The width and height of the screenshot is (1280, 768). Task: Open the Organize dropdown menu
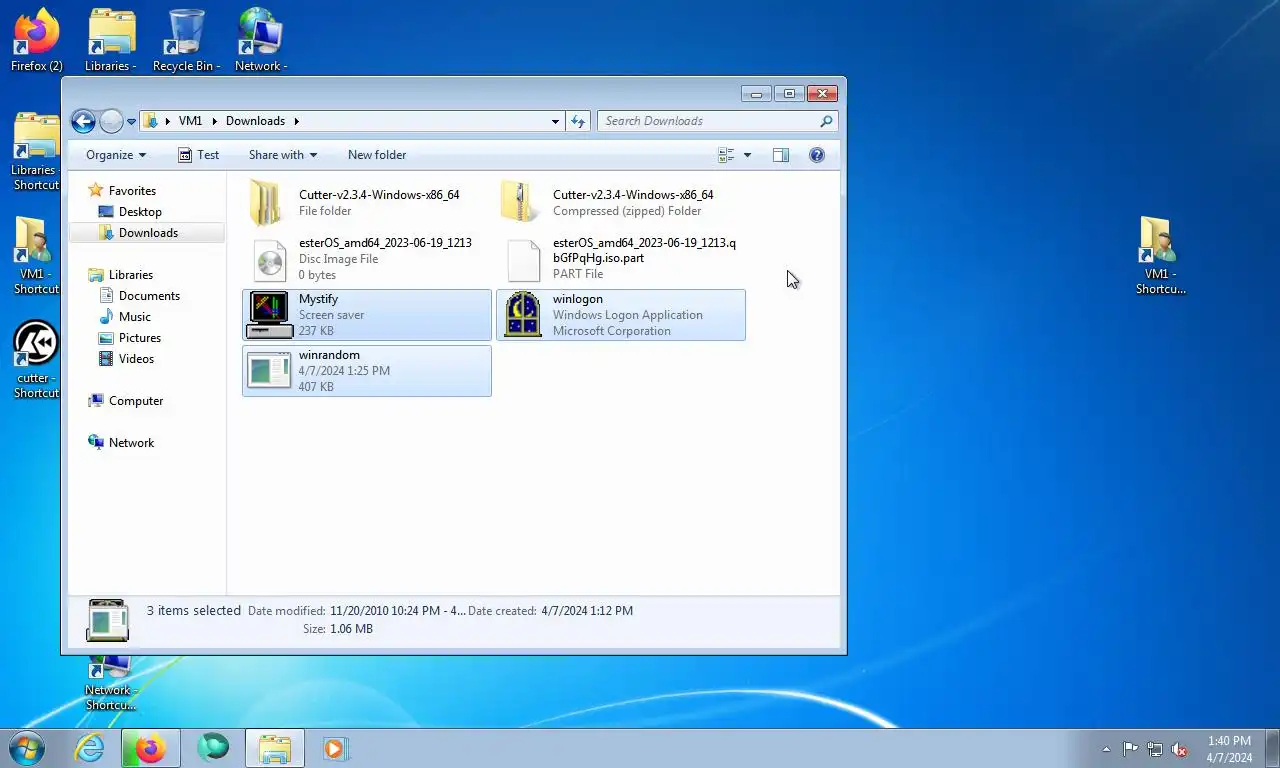point(116,155)
